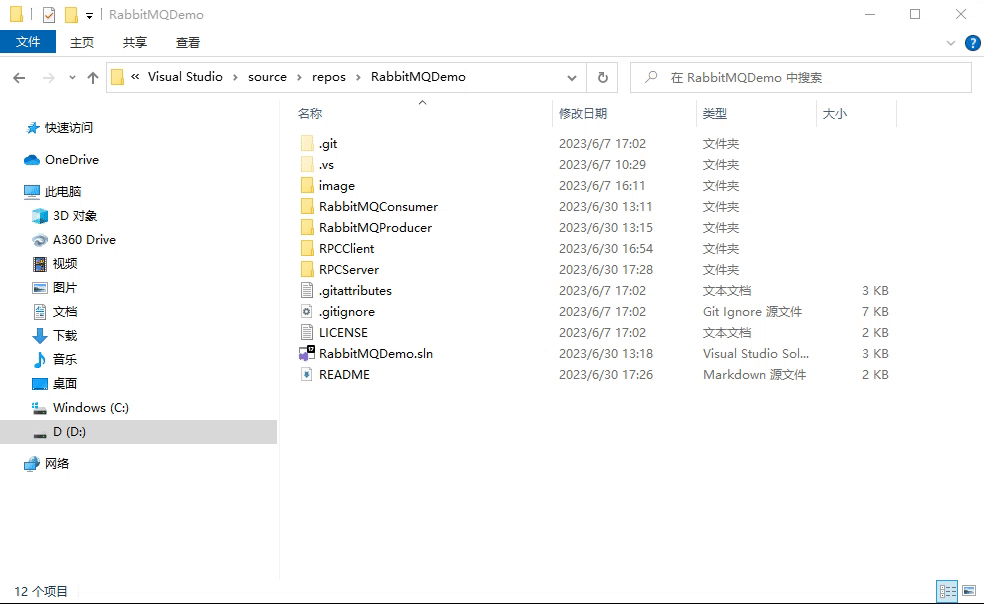Open Downloads (下载) folder in sidebar
984x604 pixels.
click(x=55, y=336)
